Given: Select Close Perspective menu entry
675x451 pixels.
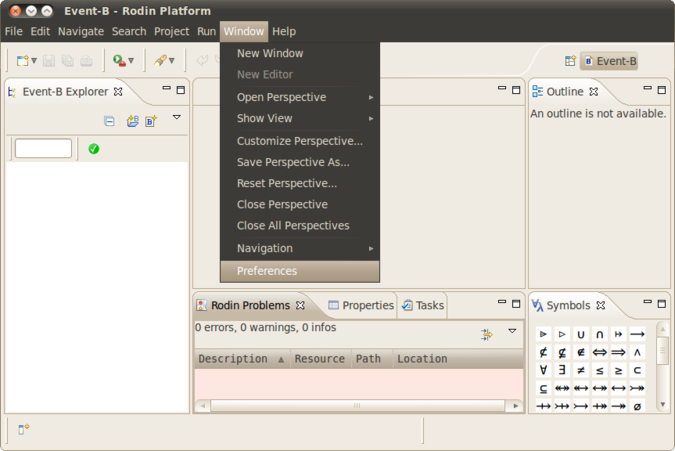Looking at the screenshot, I should (x=300, y=204).
